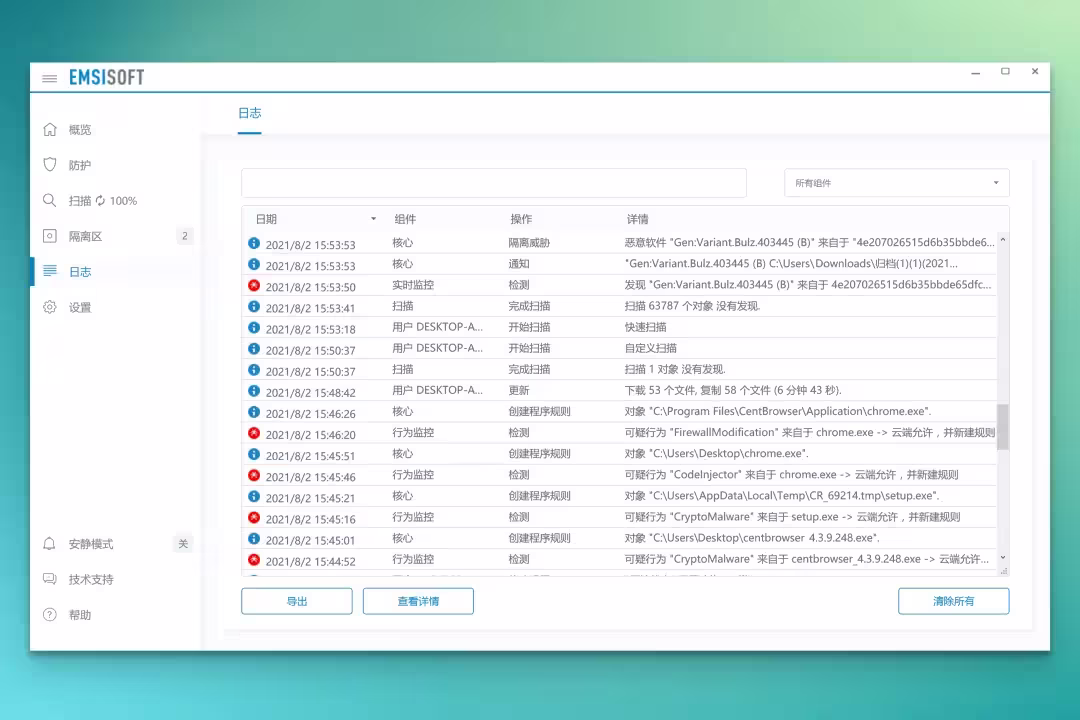Screen dimensions: 1080x720
Task: Click the scan magnifier icon
Action: pos(50,200)
